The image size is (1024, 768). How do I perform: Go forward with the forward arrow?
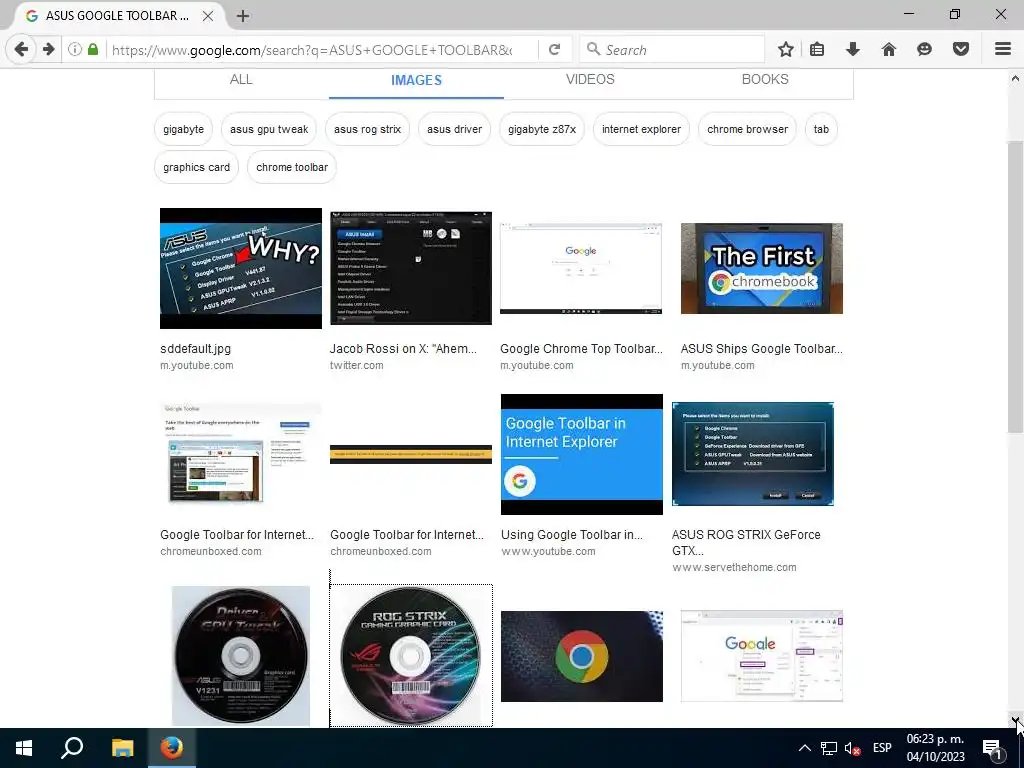pos(48,49)
